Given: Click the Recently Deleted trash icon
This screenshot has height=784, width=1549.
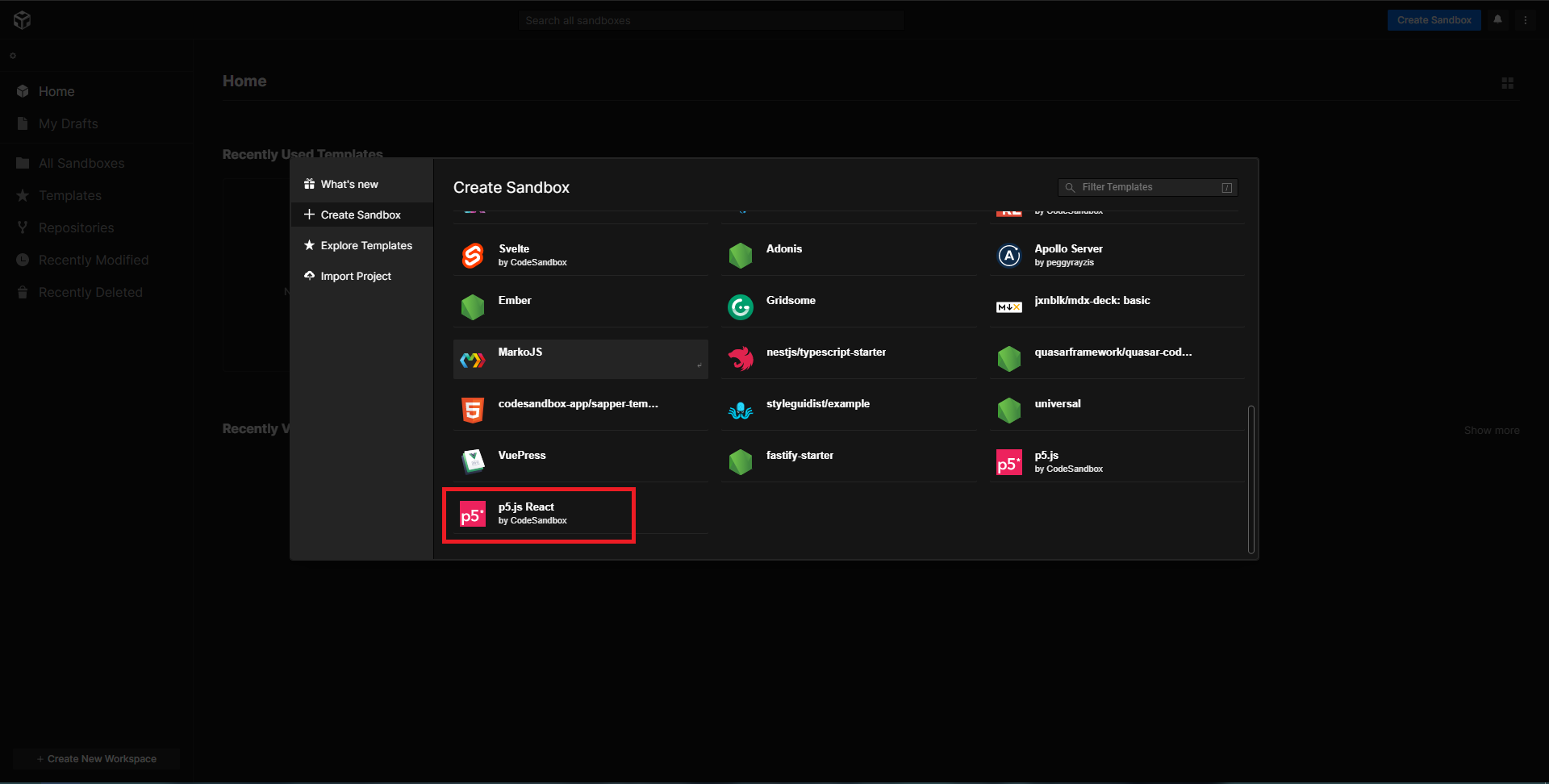Looking at the screenshot, I should (23, 292).
